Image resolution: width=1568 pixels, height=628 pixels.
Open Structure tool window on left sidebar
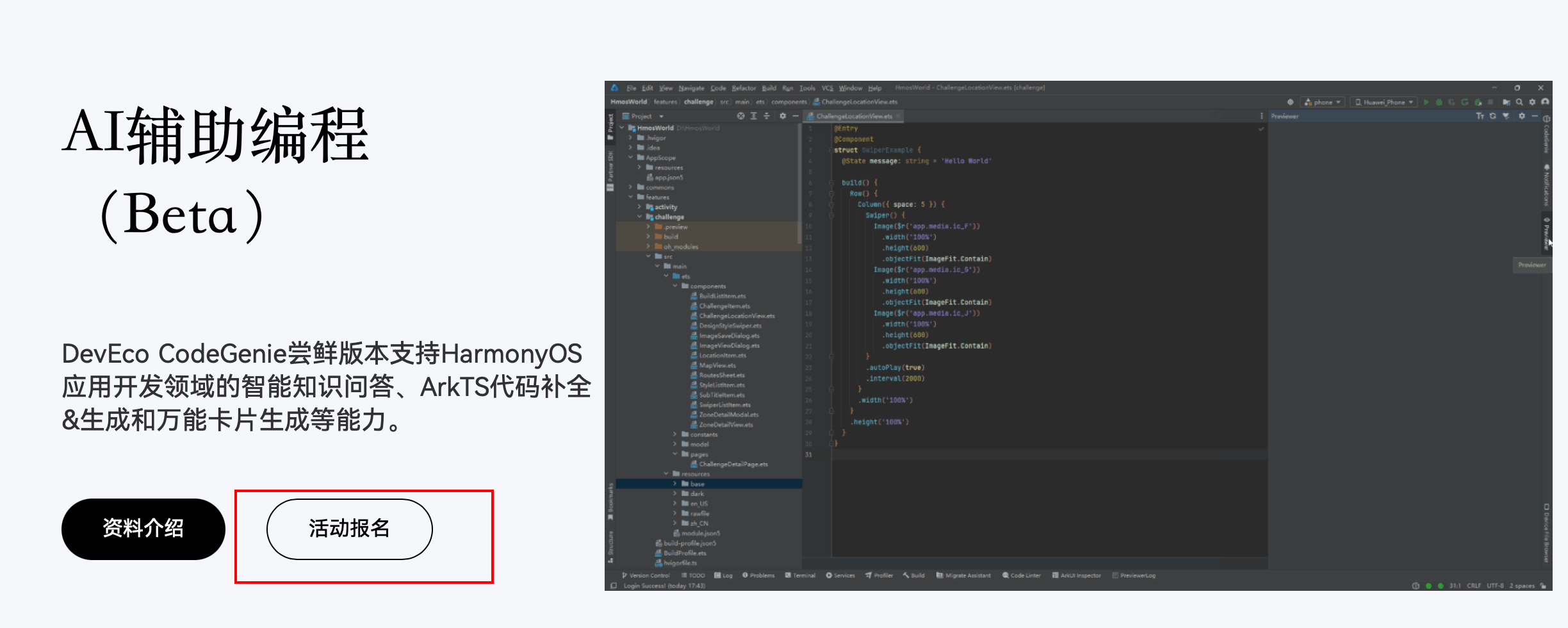610,546
